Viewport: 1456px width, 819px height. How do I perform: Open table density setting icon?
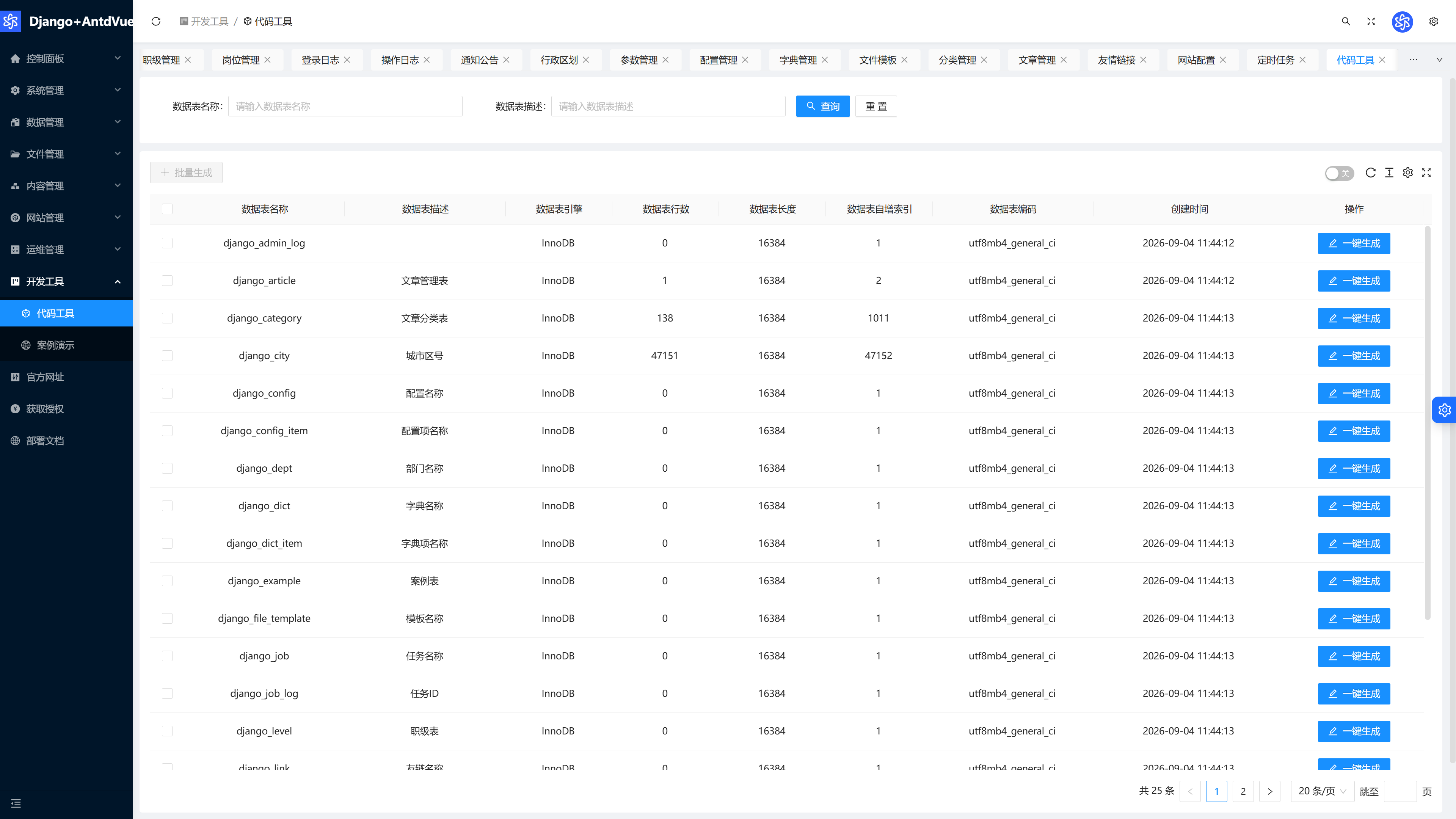[x=1389, y=173]
